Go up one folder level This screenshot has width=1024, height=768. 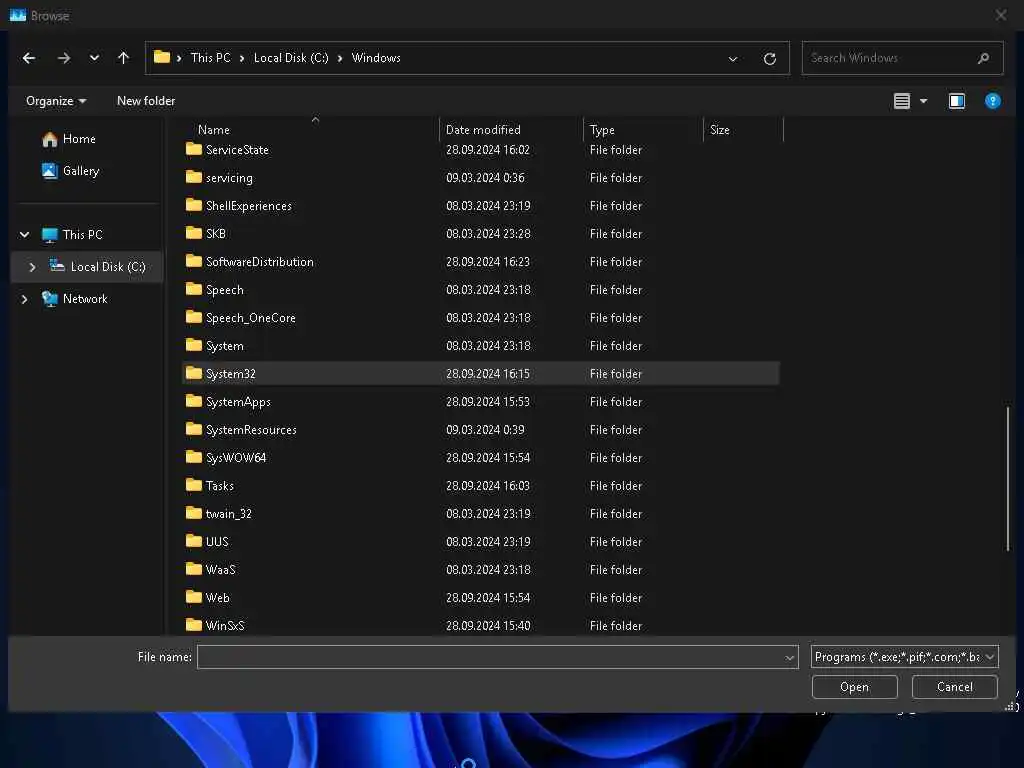click(123, 58)
